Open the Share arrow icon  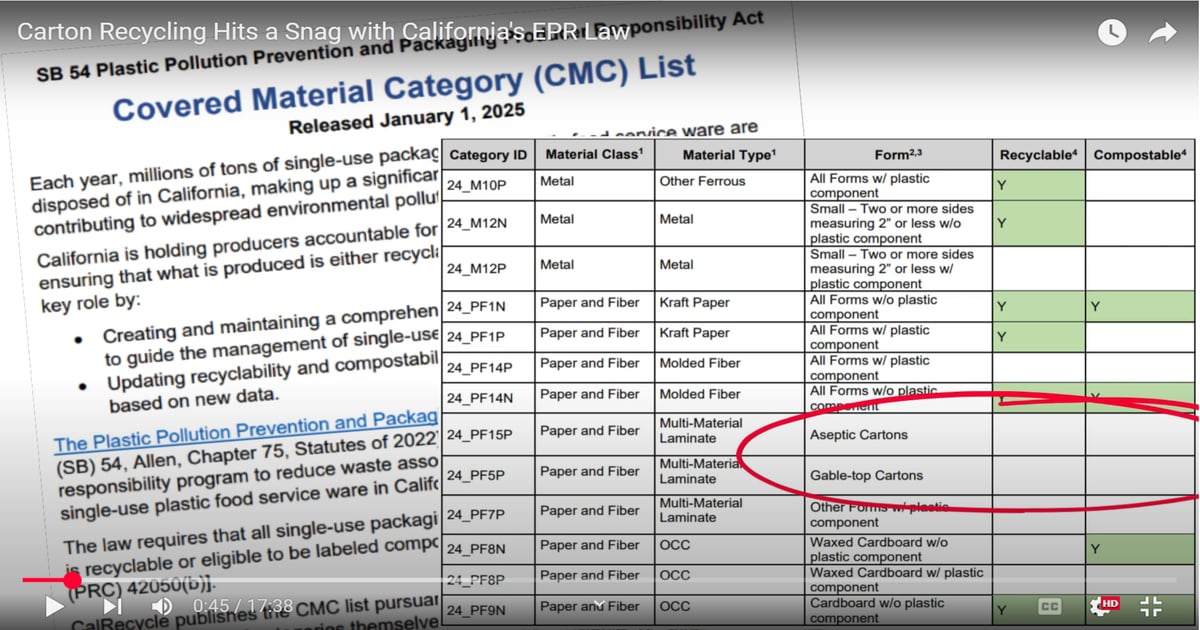(1162, 33)
